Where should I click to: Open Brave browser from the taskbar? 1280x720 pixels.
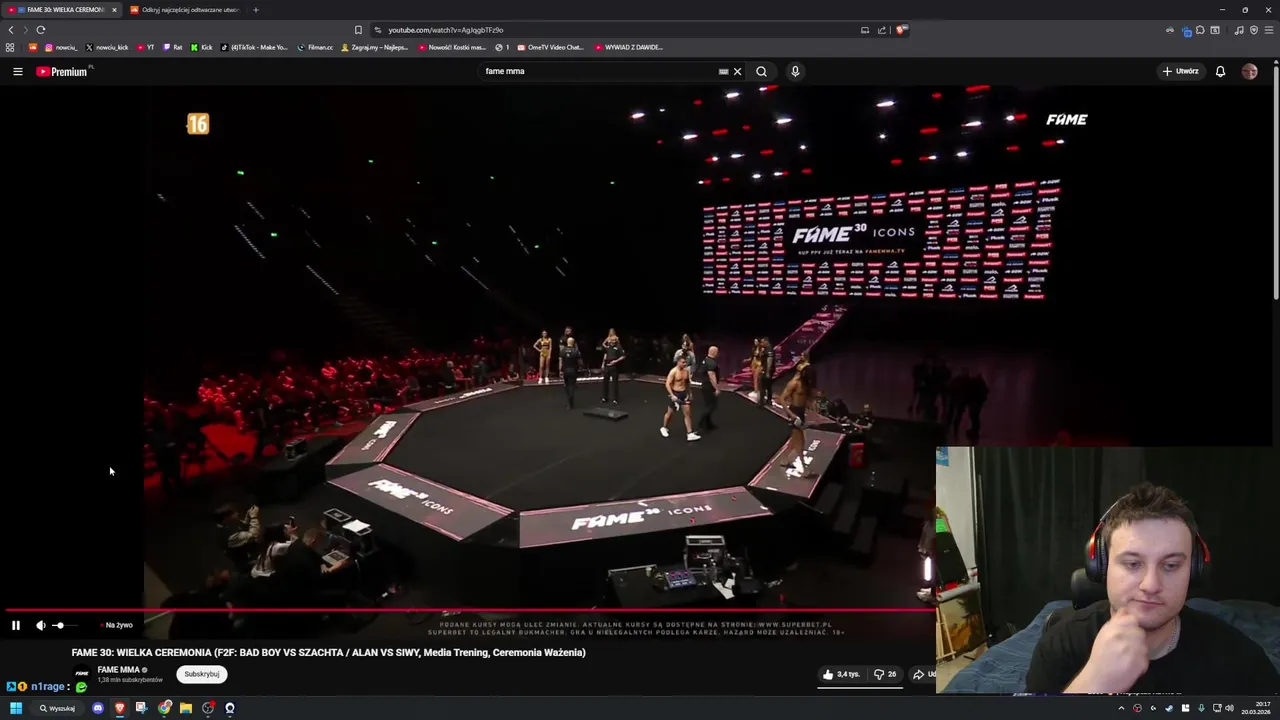point(119,708)
